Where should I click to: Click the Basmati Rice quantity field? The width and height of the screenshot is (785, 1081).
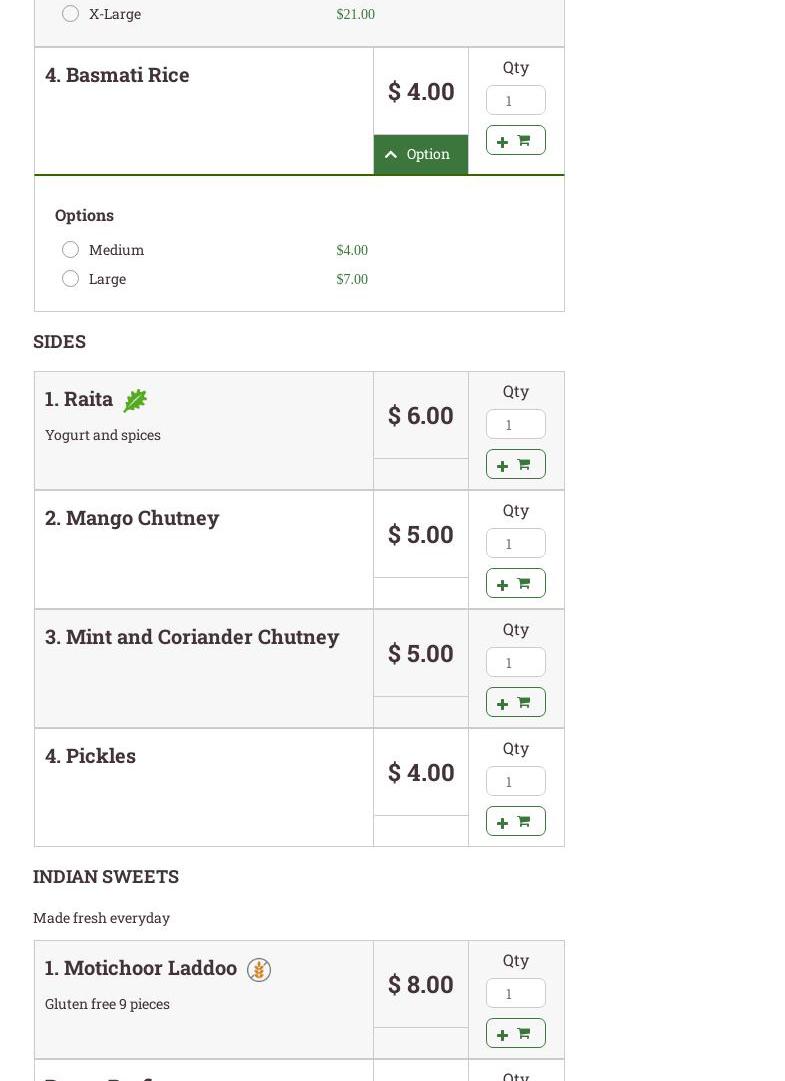[x=515, y=100]
